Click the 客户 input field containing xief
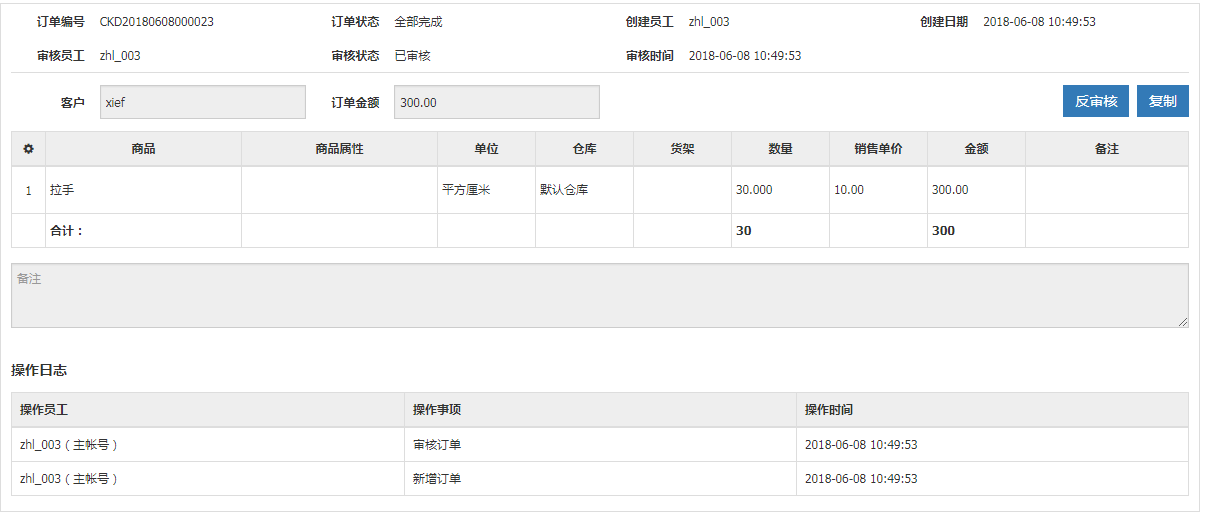 coord(203,102)
